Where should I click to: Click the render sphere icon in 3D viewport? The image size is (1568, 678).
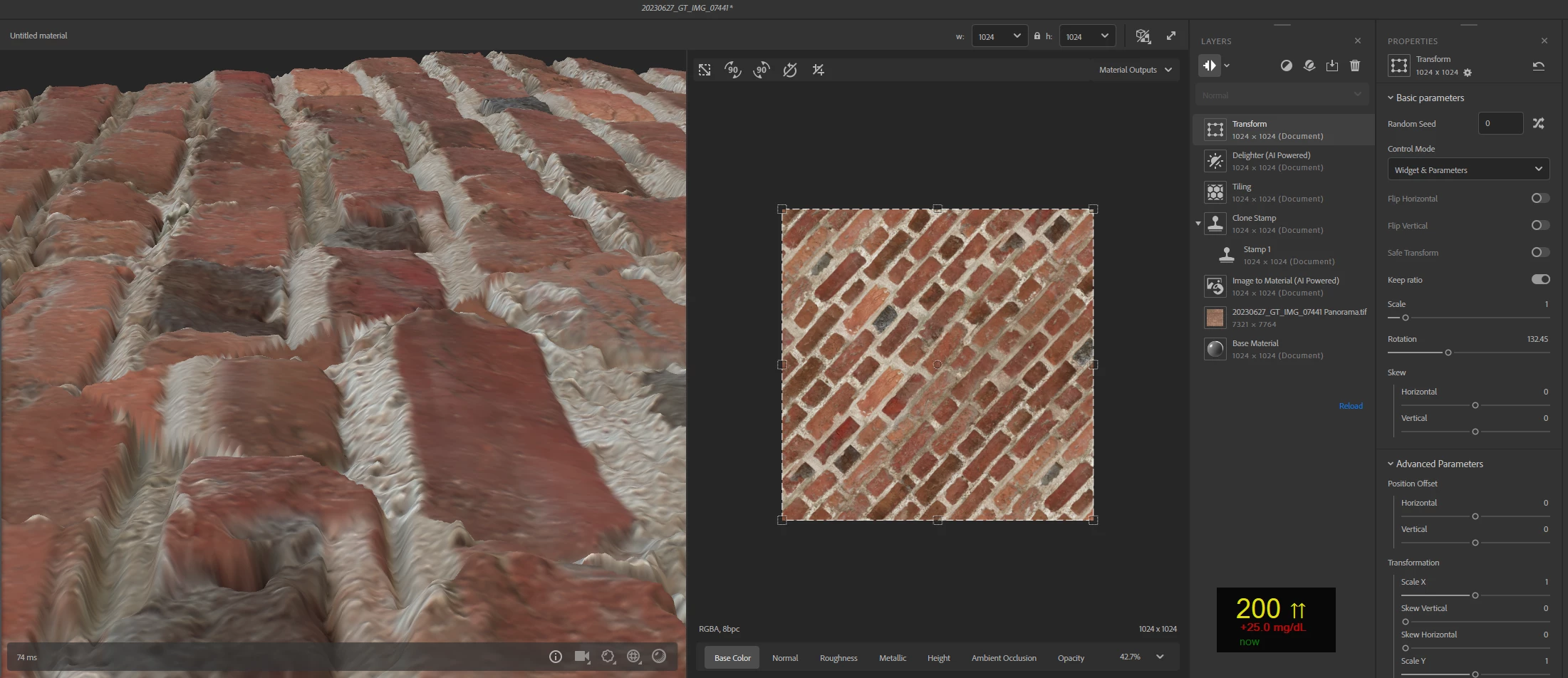(x=659, y=657)
